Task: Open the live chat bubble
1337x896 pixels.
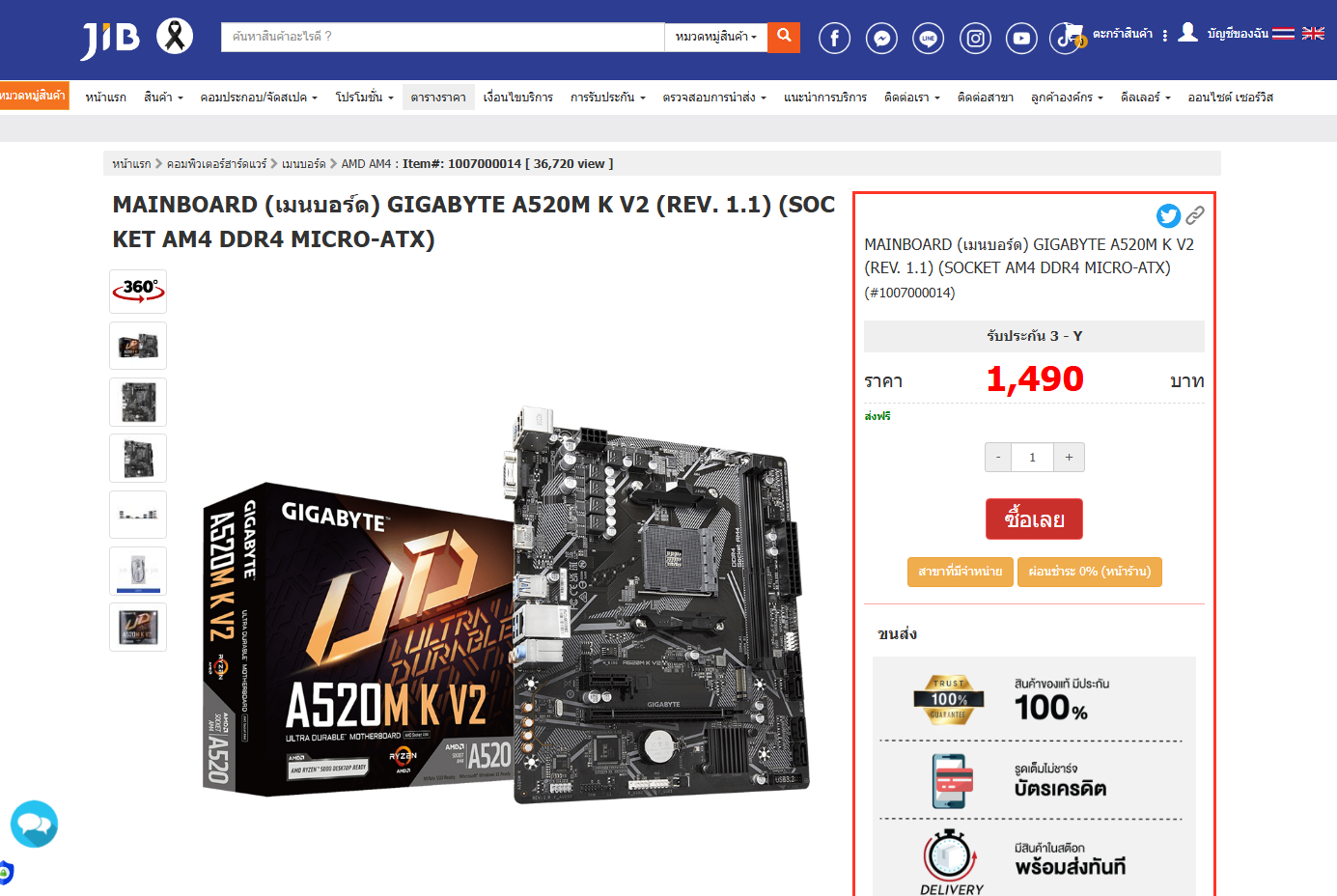Action: click(x=34, y=824)
